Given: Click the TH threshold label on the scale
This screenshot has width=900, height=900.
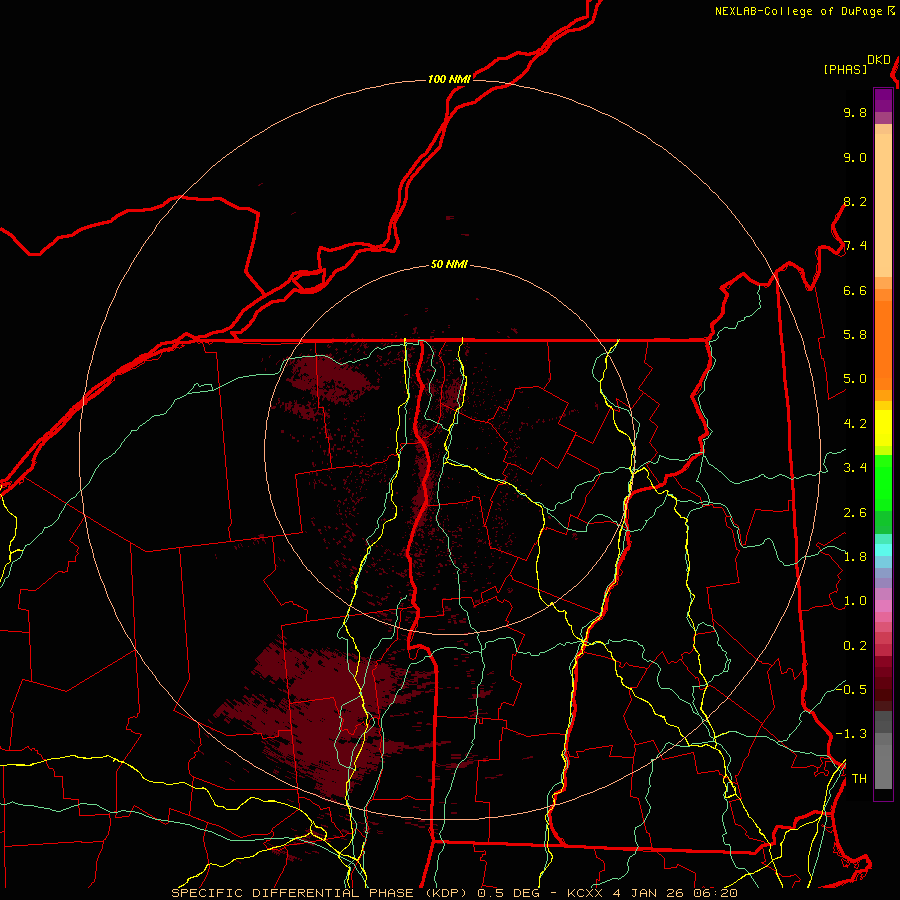Looking at the screenshot, I should (x=859, y=779).
